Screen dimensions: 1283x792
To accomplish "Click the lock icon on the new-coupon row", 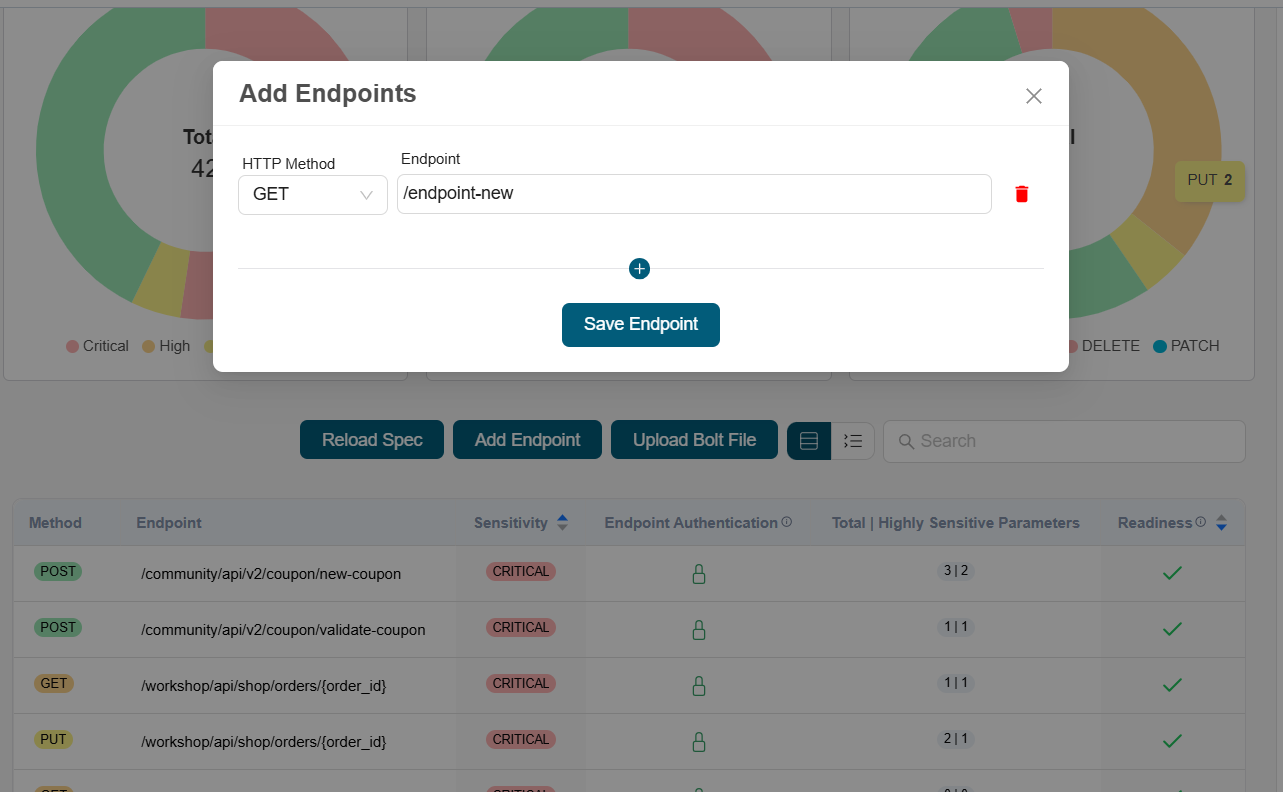I will (697, 573).
